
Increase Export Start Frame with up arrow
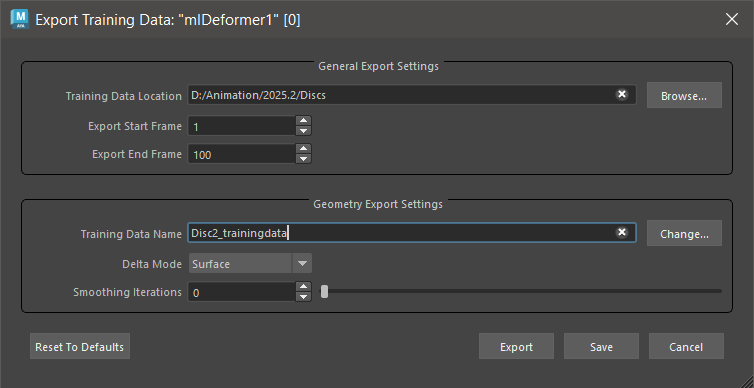303,121
